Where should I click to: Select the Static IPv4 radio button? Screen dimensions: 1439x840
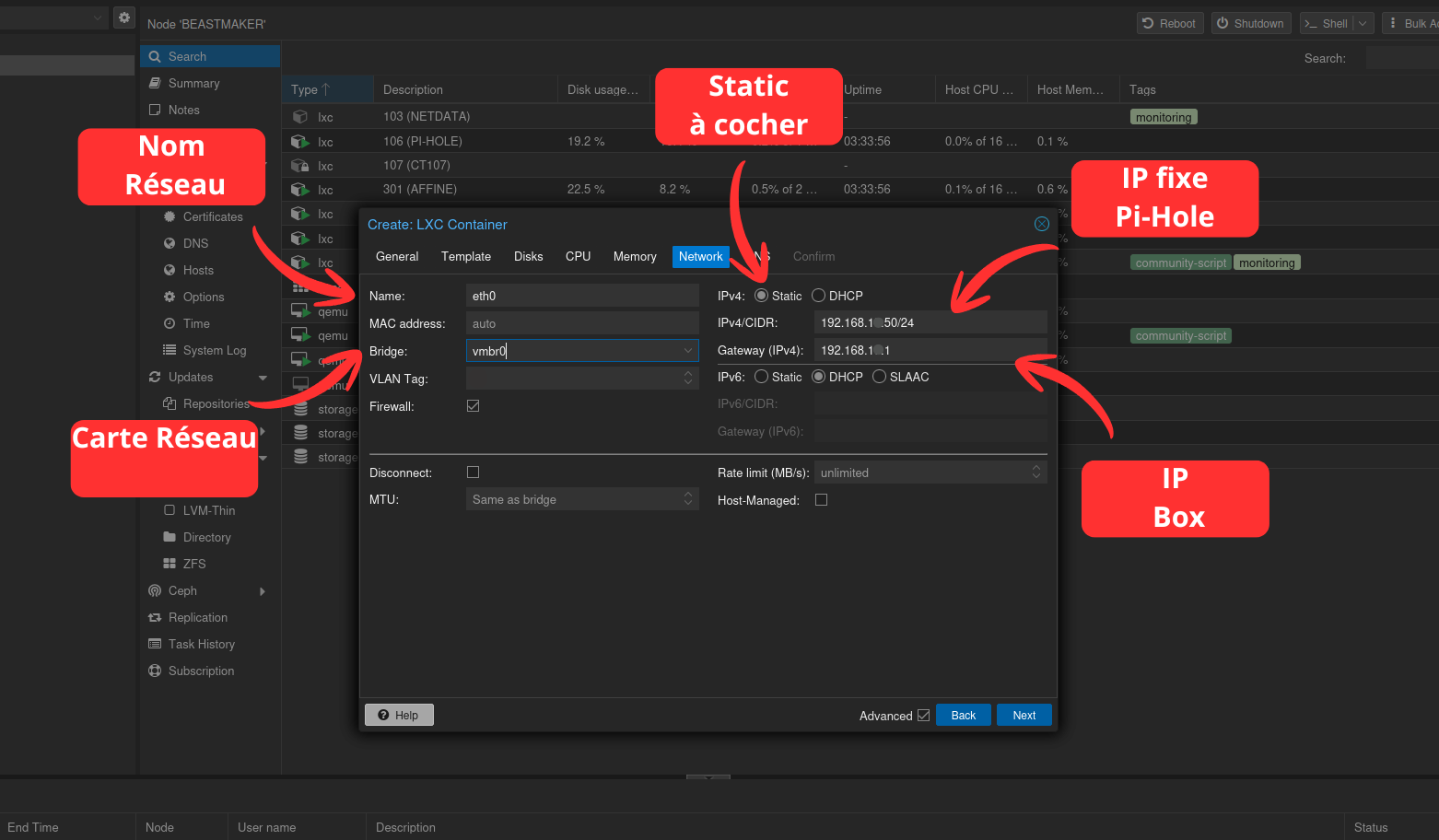[x=761, y=296]
